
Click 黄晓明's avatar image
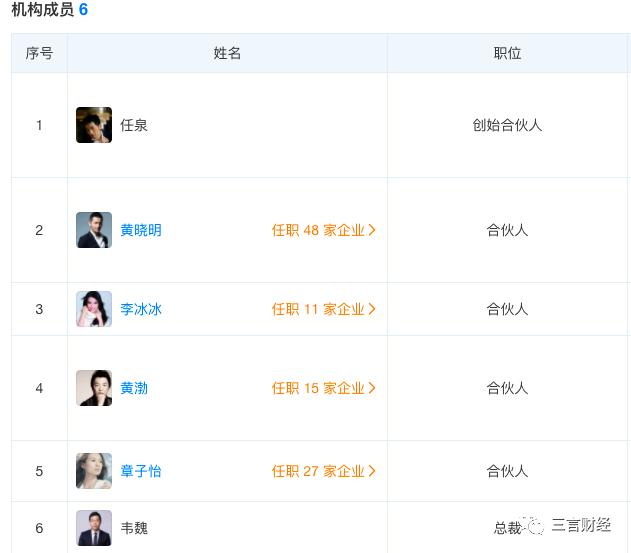pyautogui.click(x=94, y=230)
